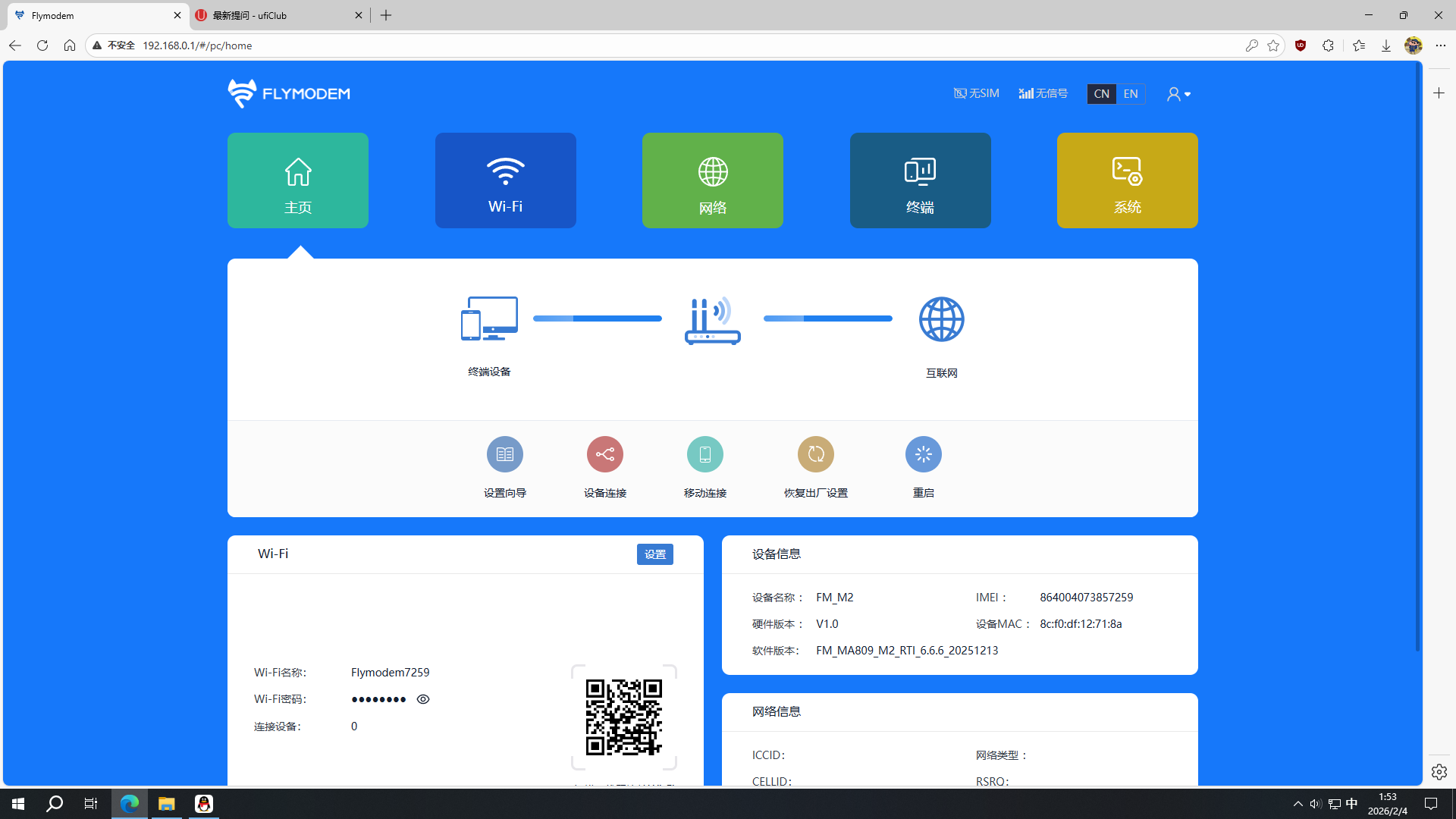Open the 系统 system tile

pyautogui.click(x=1127, y=180)
